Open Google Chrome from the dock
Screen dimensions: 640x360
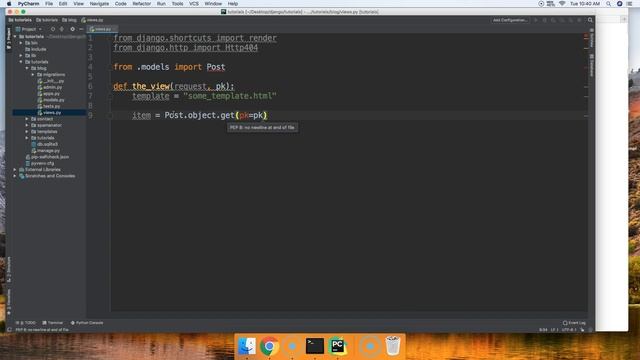[x=269, y=346]
